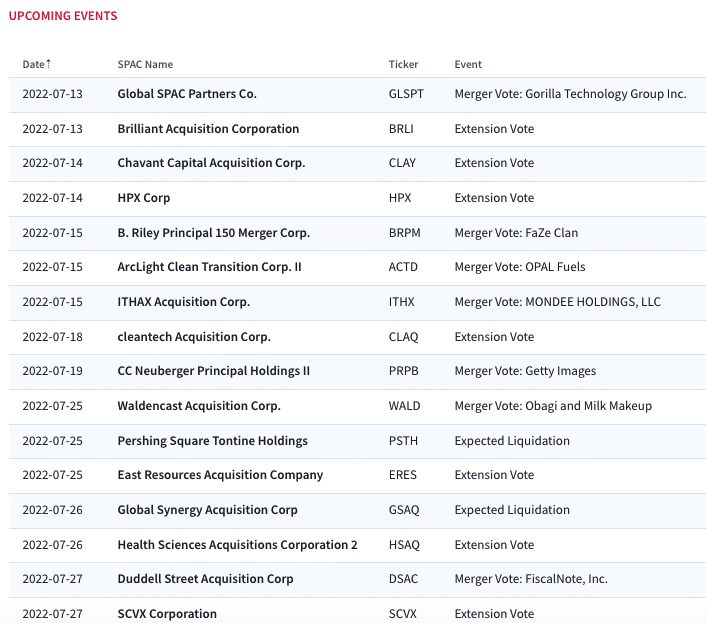This screenshot has height=623, width=706.
Task: Open East Resources Acquisition Company link
Action: pyautogui.click(x=220, y=475)
